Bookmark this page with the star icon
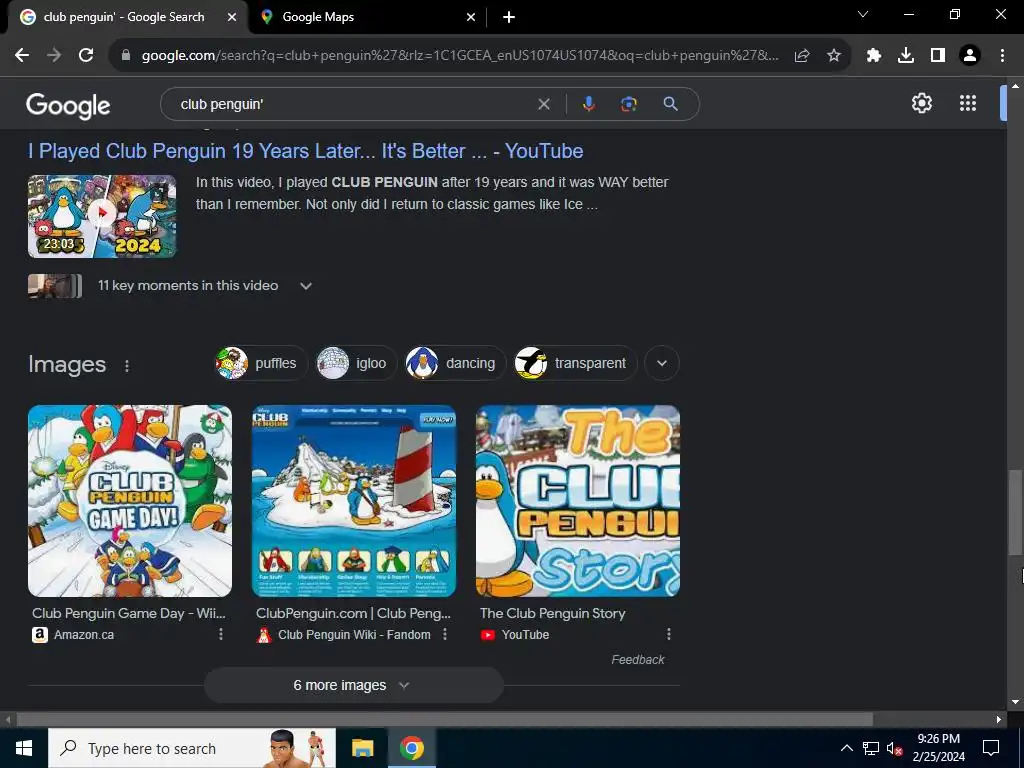 (834, 56)
